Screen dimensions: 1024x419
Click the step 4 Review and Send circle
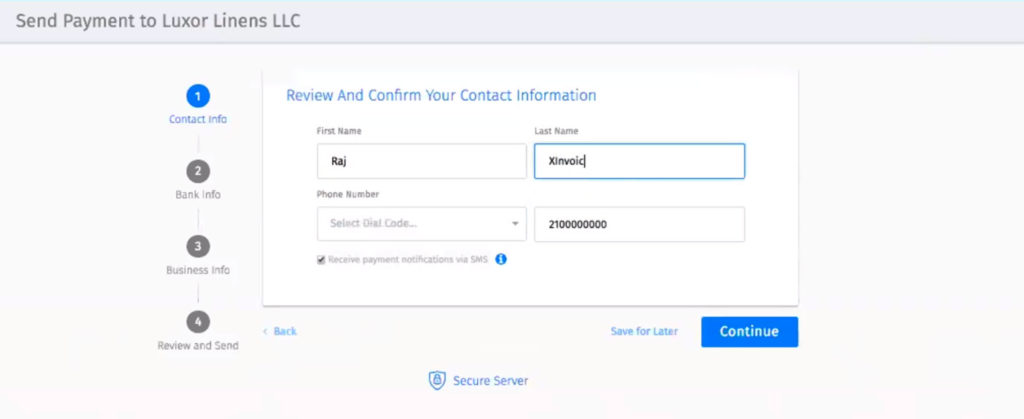tap(198, 322)
